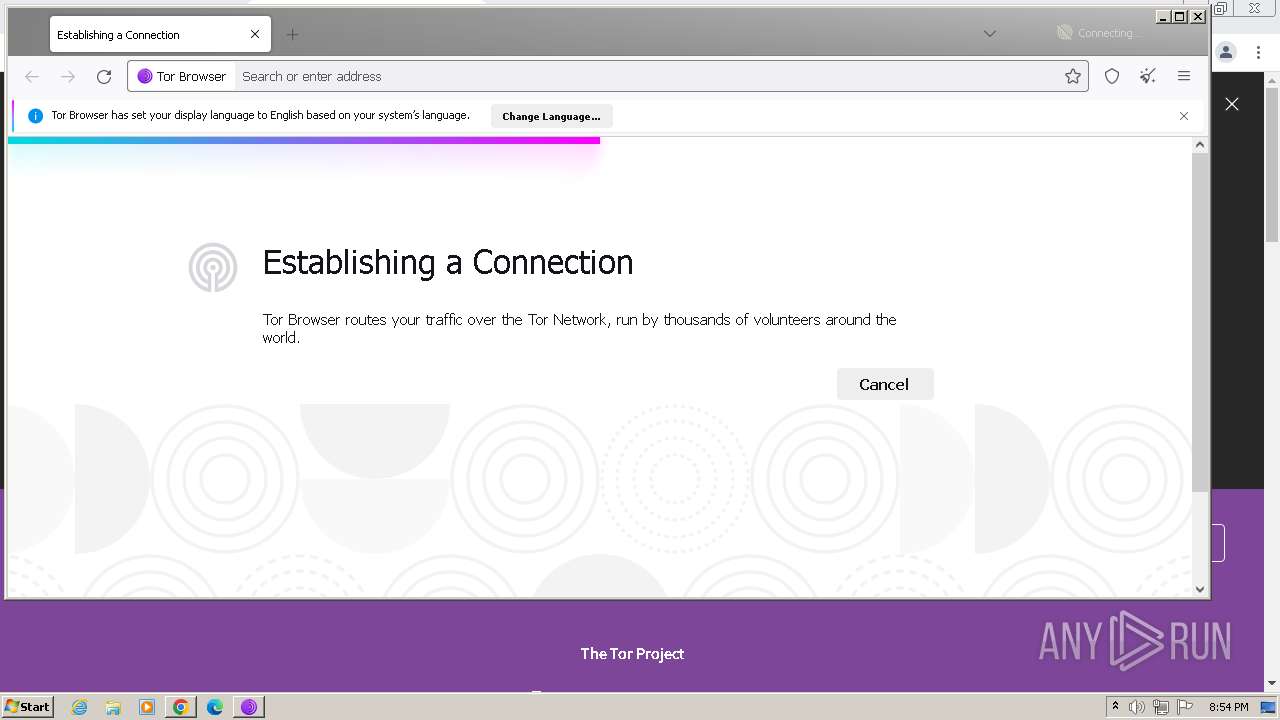Open the shield security level icon

click(1112, 76)
